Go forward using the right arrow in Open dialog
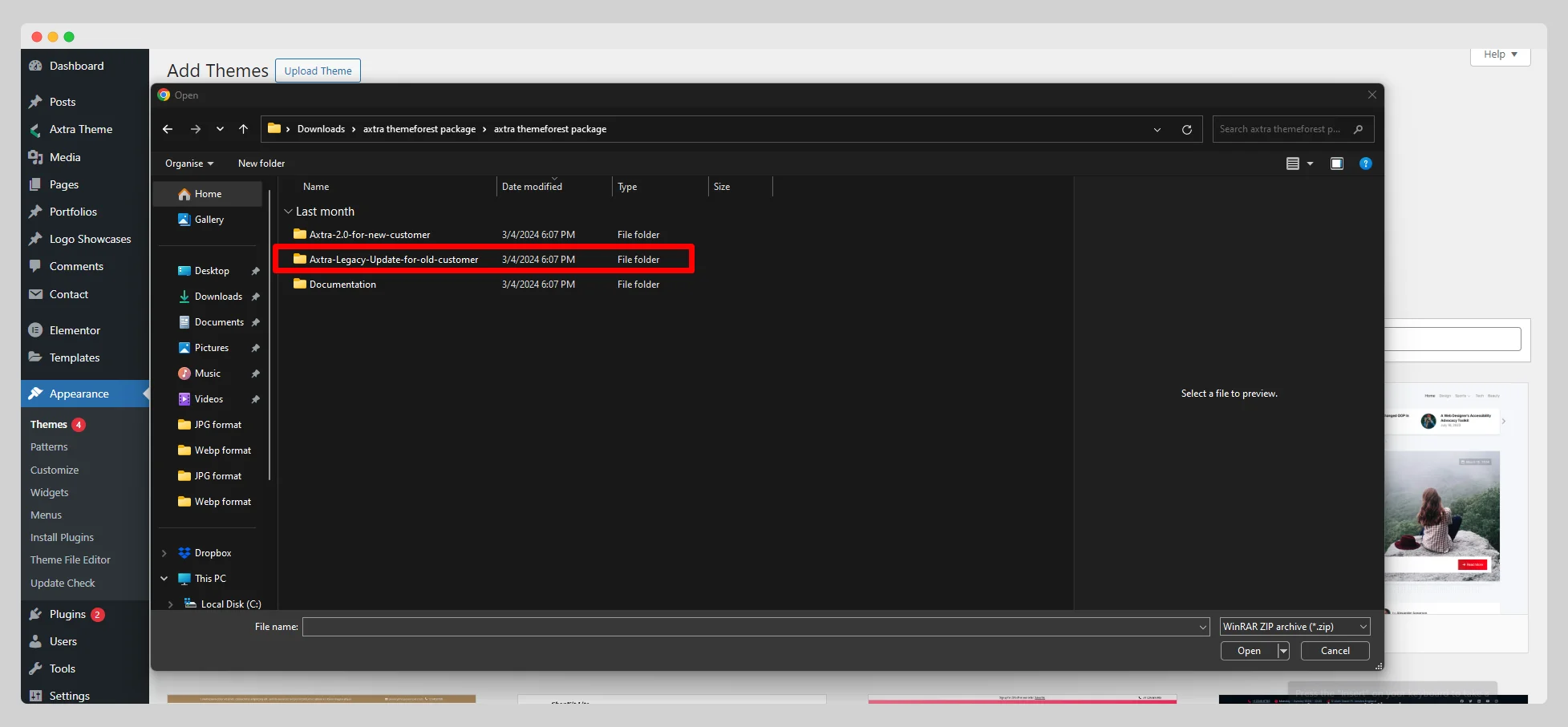 (196, 129)
